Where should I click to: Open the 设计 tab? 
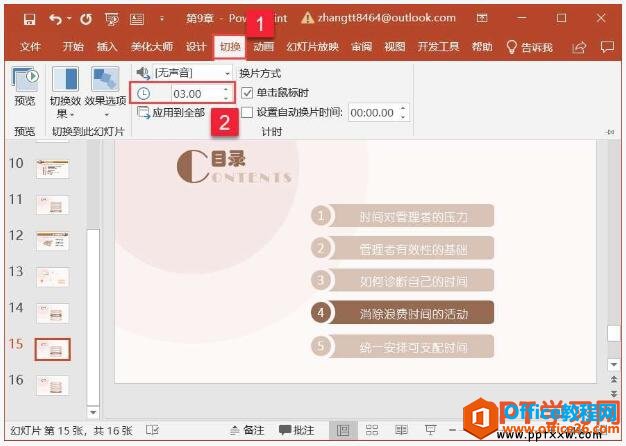(196, 47)
